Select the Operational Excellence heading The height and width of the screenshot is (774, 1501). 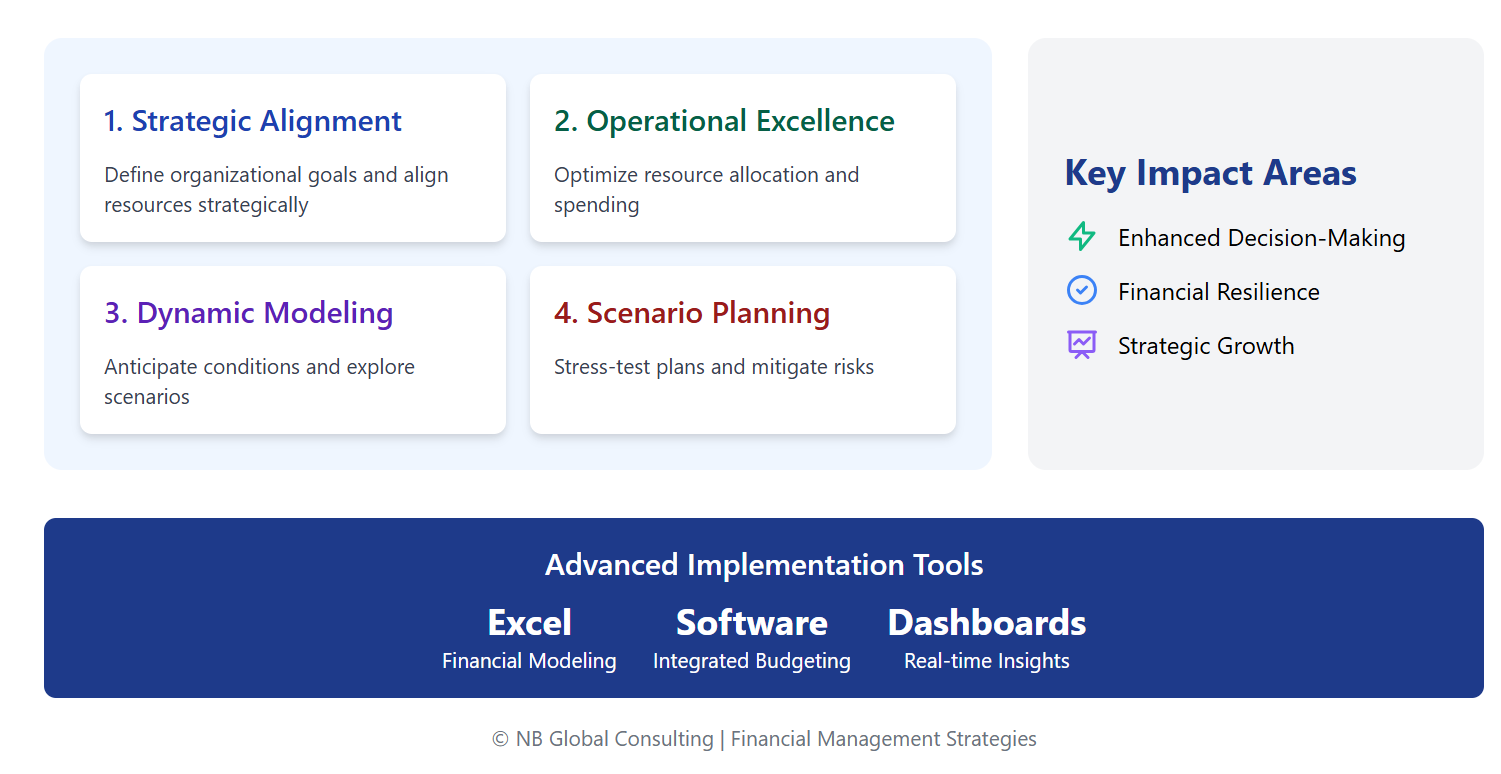[x=724, y=121]
